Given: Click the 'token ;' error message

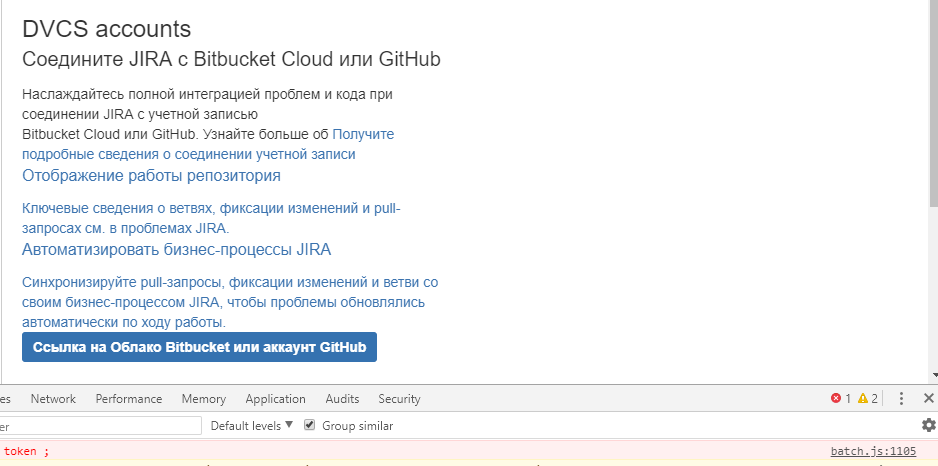Looking at the screenshot, I should [x=26, y=452].
